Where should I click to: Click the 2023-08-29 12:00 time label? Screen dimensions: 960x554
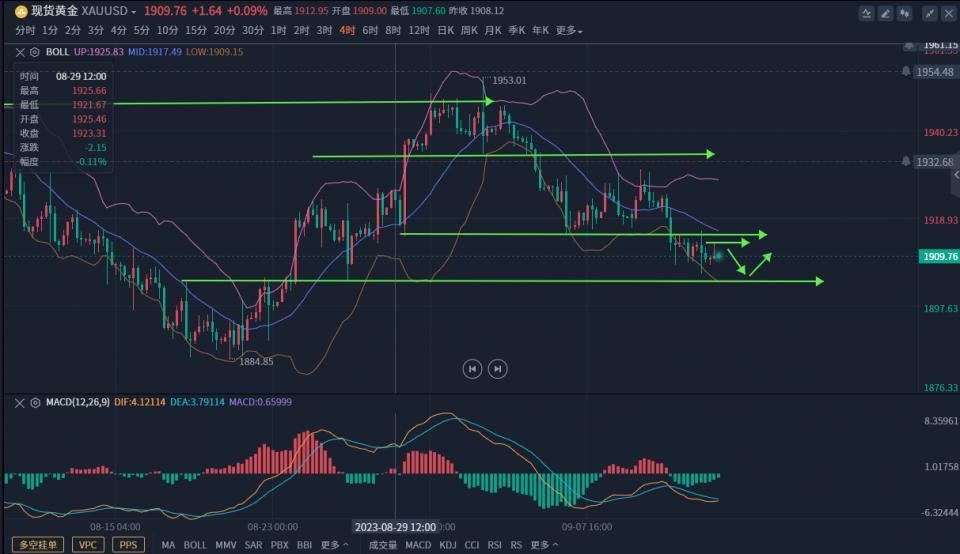pos(396,527)
